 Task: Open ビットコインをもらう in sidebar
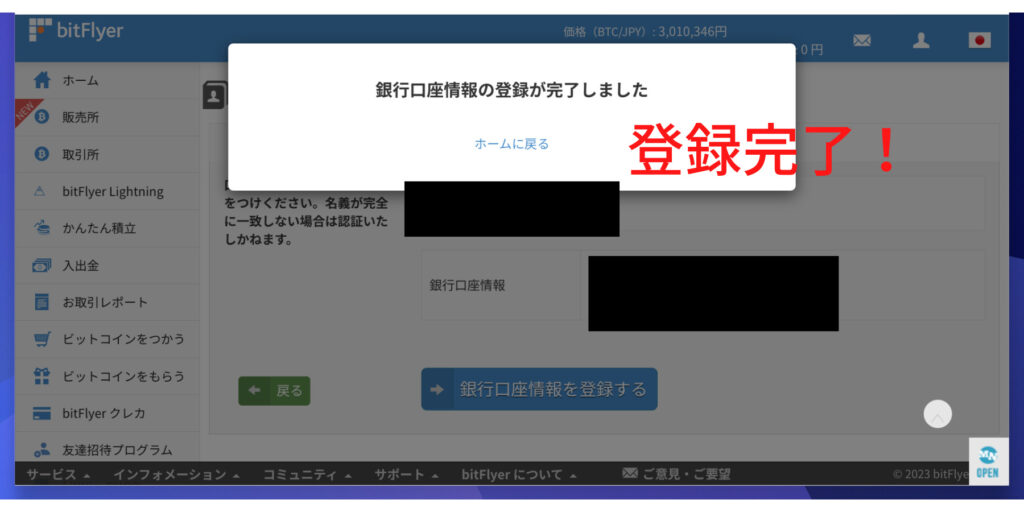[x=107, y=376]
